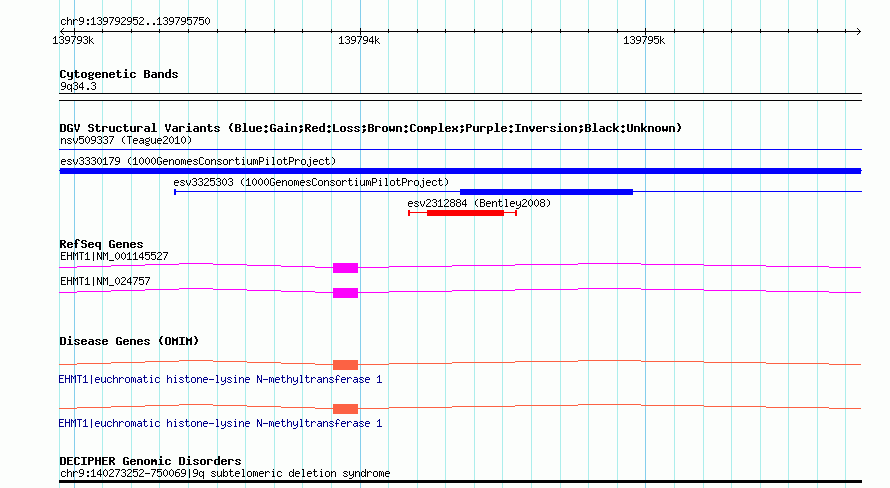Click the blue esv3325303 gain block
Screen dimensions: 890x488
coord(546,192)
